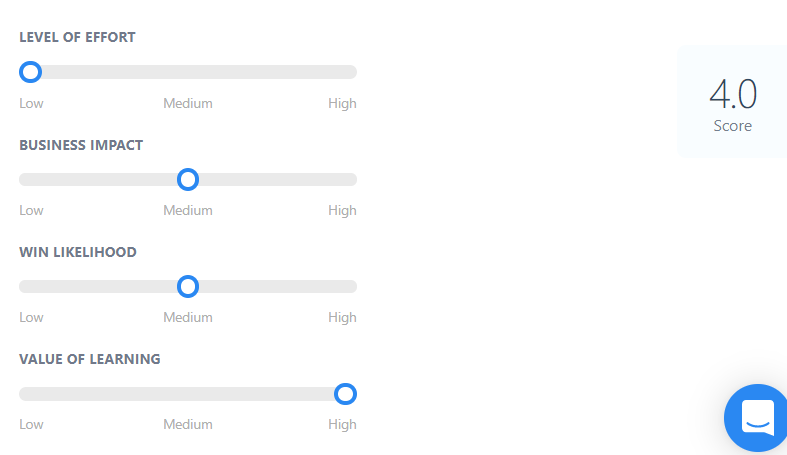Click Win Likelihood track near the right end
Screen dimensions: 787x455
(x=338, y=287)
